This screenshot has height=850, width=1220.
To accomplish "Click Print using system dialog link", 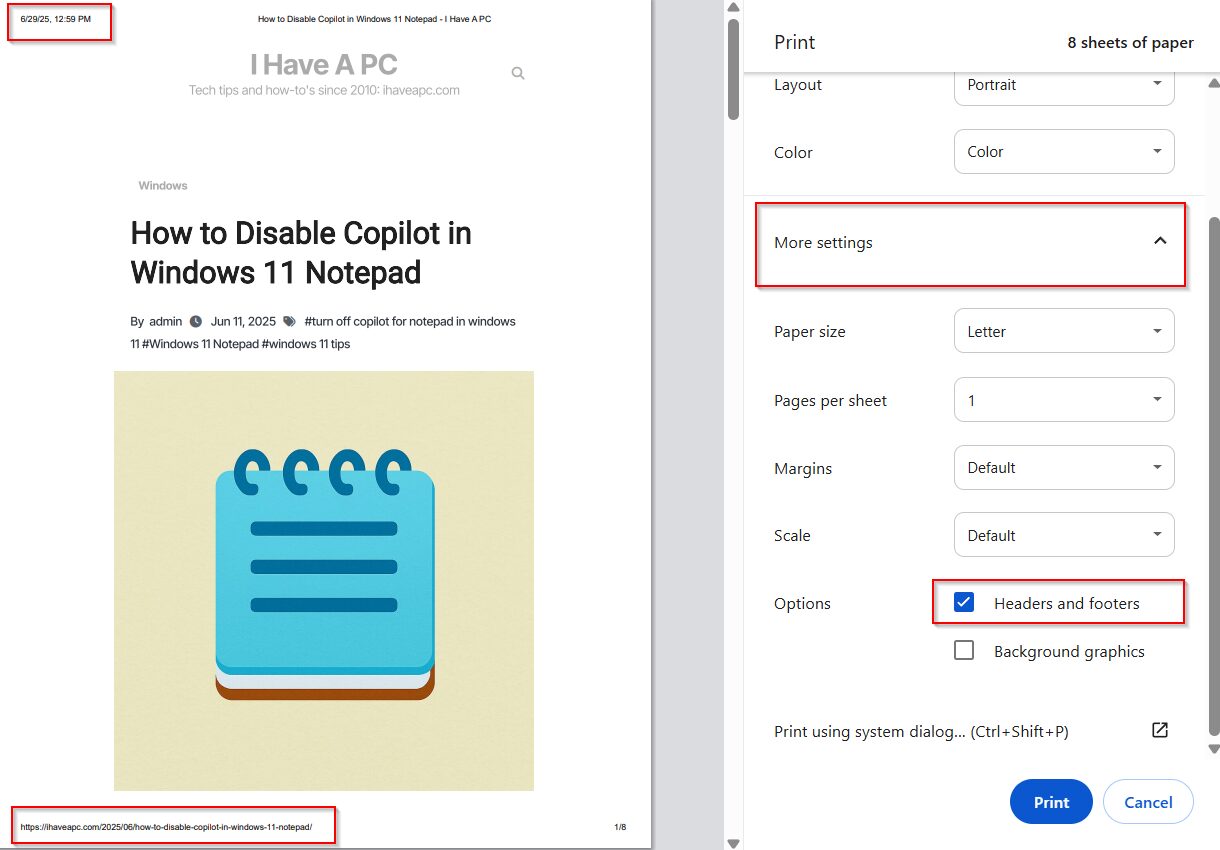I will pyautogui.click(x=921, y=732).
